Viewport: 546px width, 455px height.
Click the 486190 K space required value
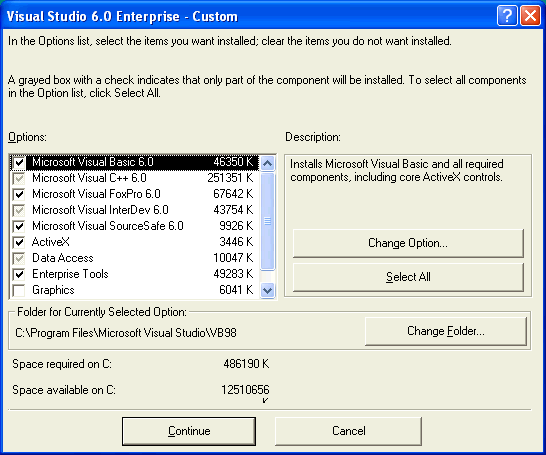(246, 364)
